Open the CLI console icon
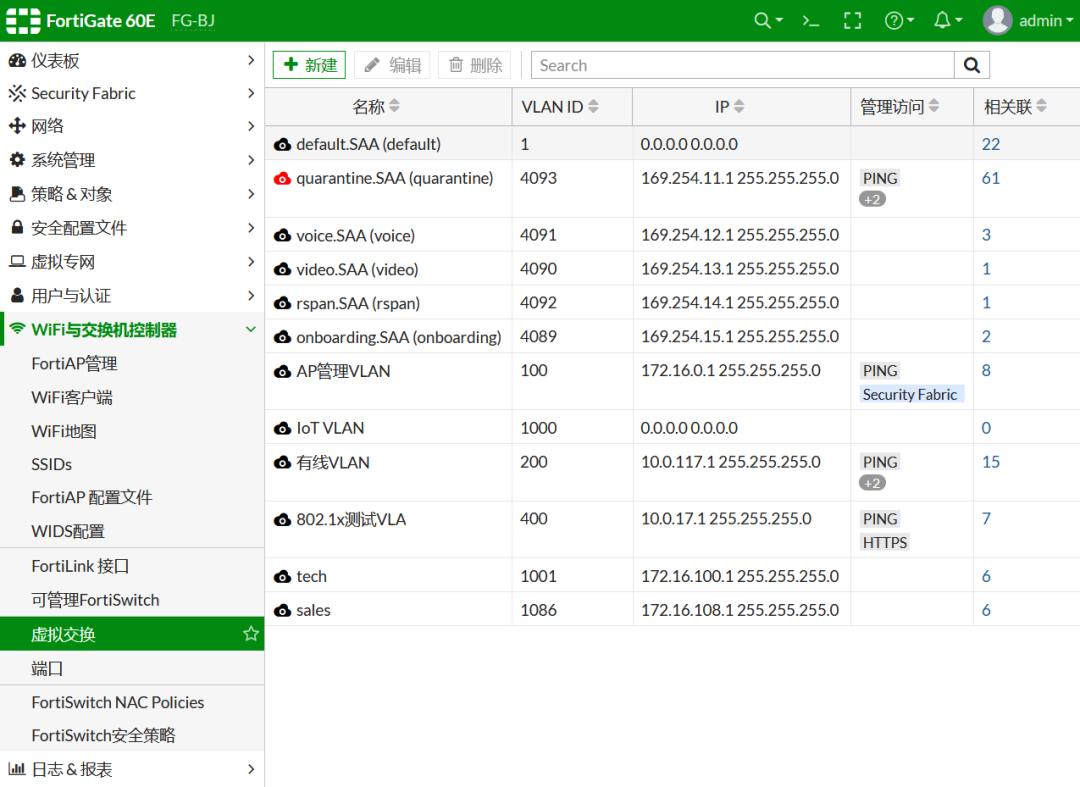 point(811,21)
